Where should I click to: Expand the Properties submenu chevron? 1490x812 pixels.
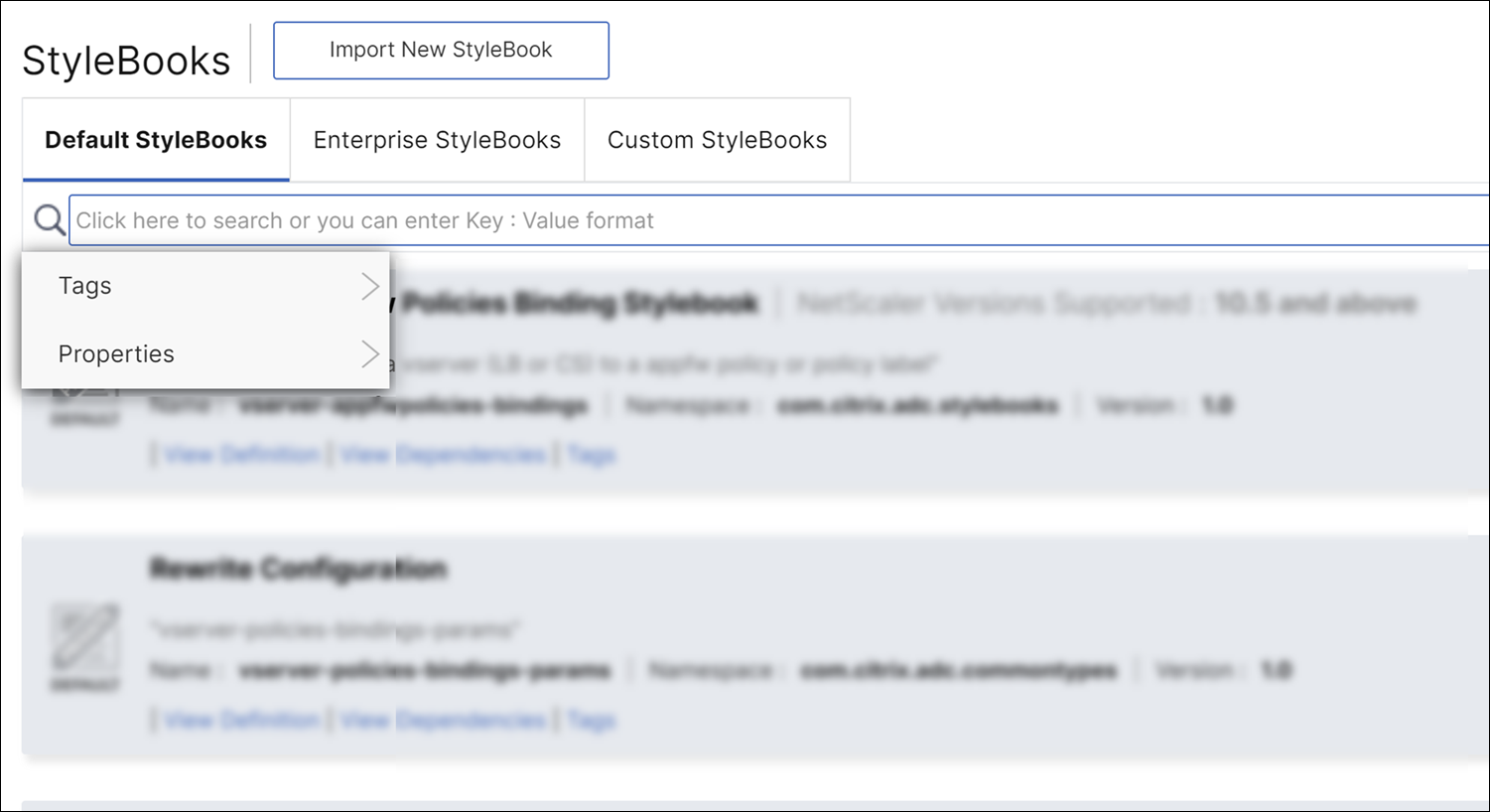click(370, 354)
